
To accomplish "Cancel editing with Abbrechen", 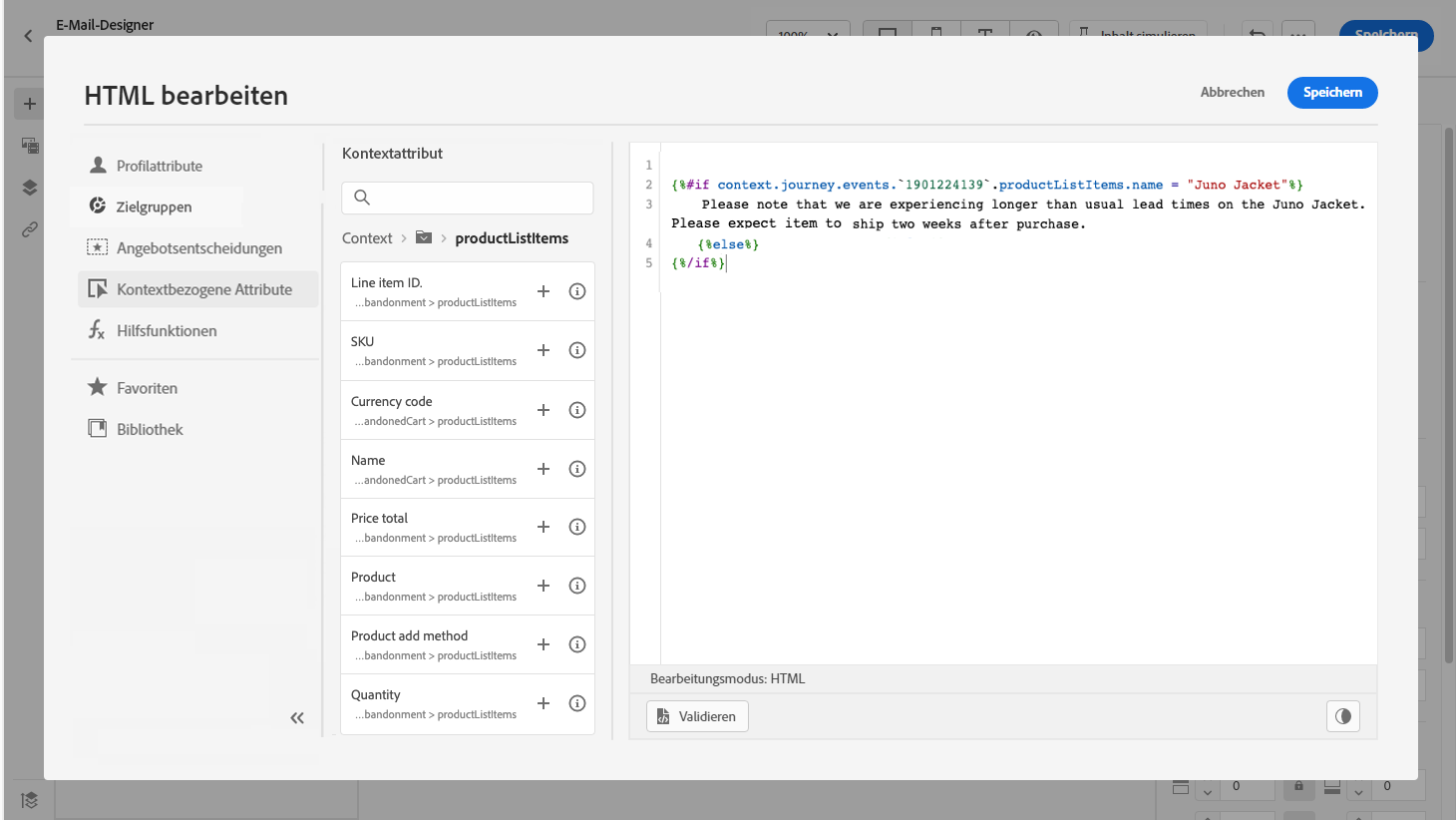I will [1232, 92].
